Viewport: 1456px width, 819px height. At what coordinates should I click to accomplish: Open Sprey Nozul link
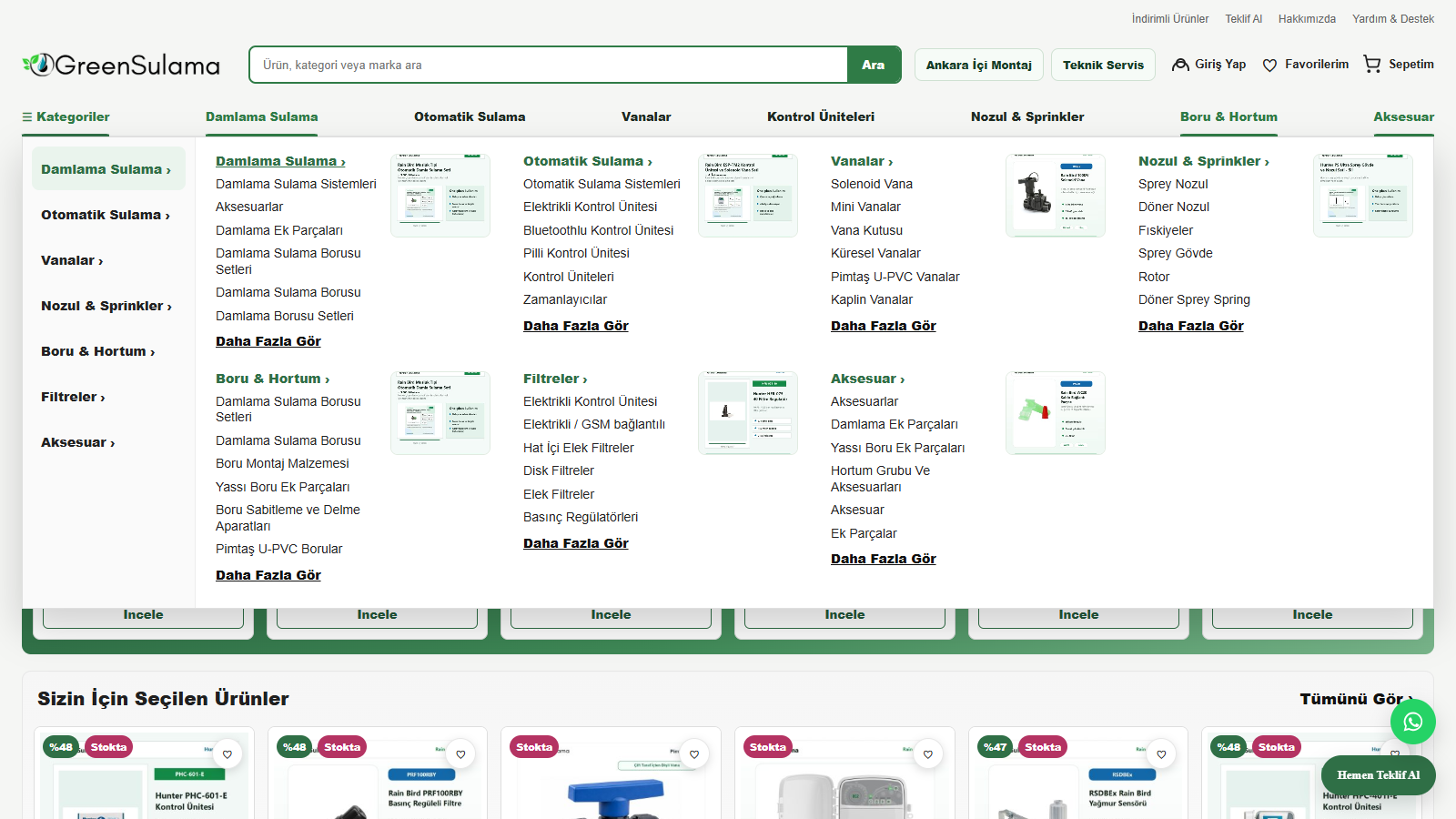(x=1173, y=184)
